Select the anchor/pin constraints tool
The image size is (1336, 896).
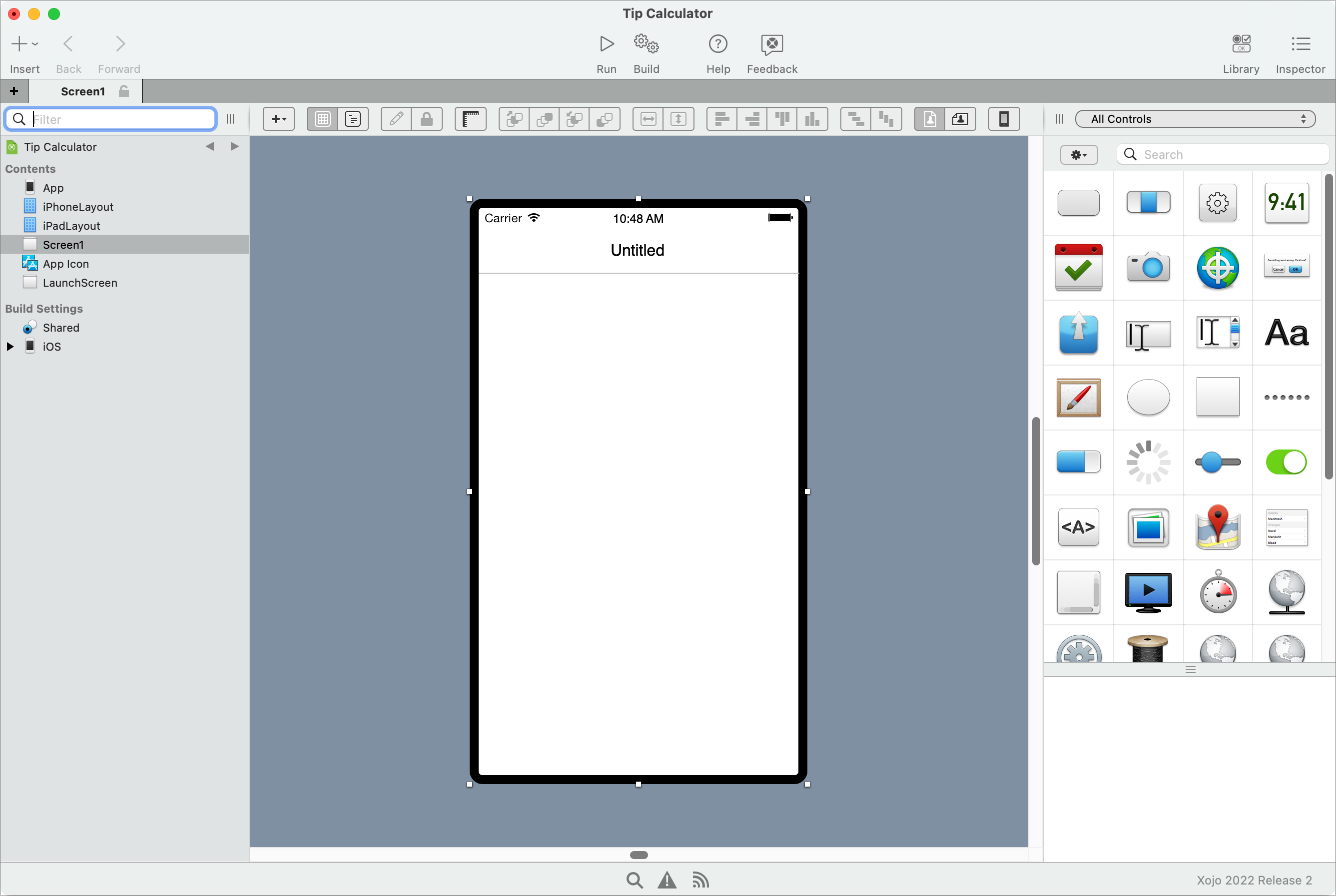pyautogui.click(x=472, y=119)
